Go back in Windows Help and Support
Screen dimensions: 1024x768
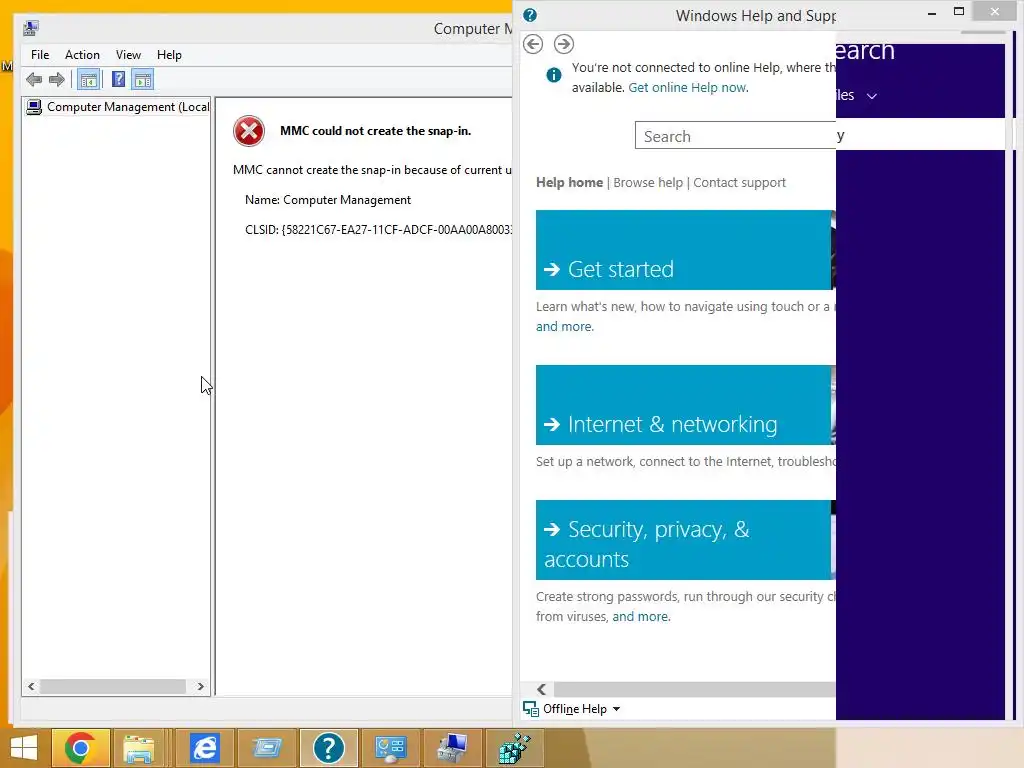[x=533, y=44]
